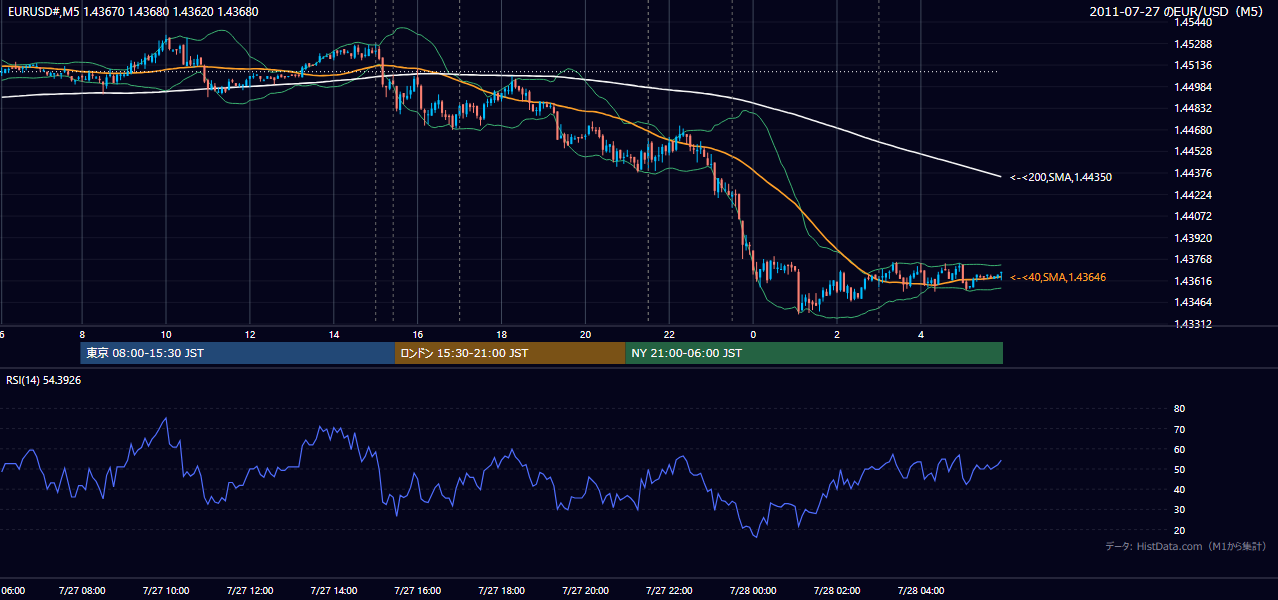The image size is (1278, 600).
Task: Click price axis label 1.45136
Action: click(x=1194, y=65)
